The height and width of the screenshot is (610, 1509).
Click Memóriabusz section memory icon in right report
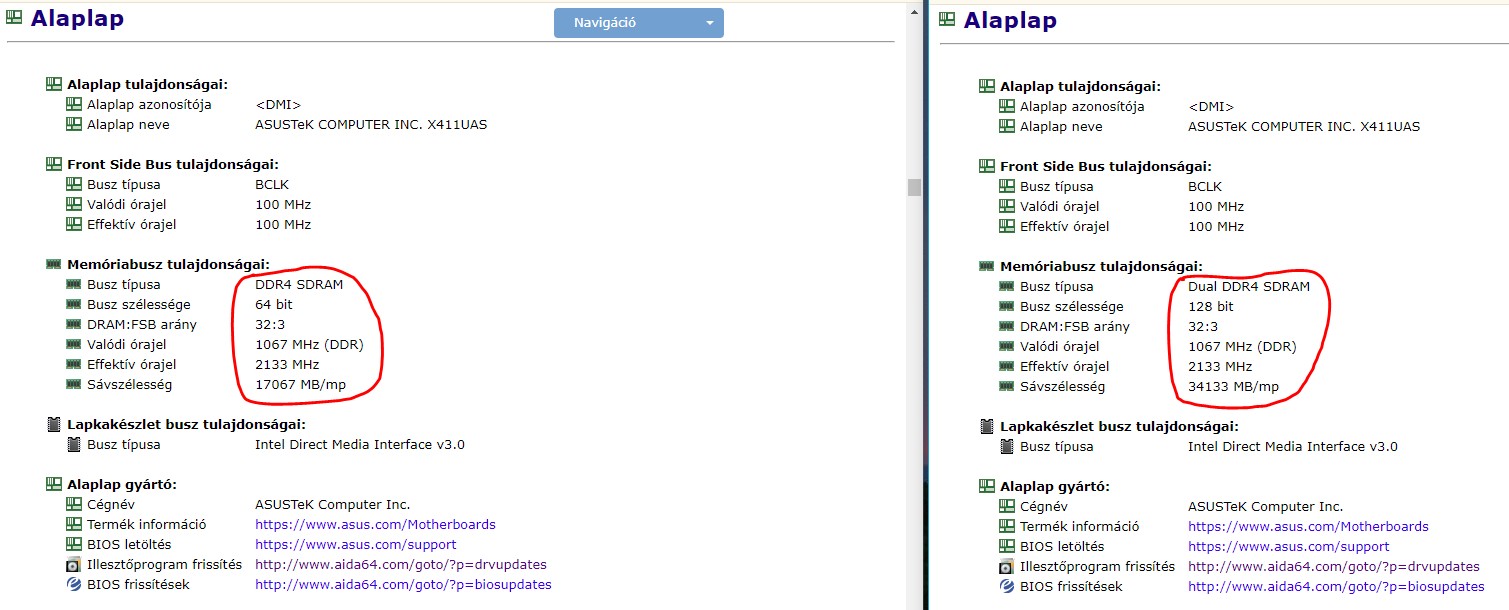[x=987, y=266]
